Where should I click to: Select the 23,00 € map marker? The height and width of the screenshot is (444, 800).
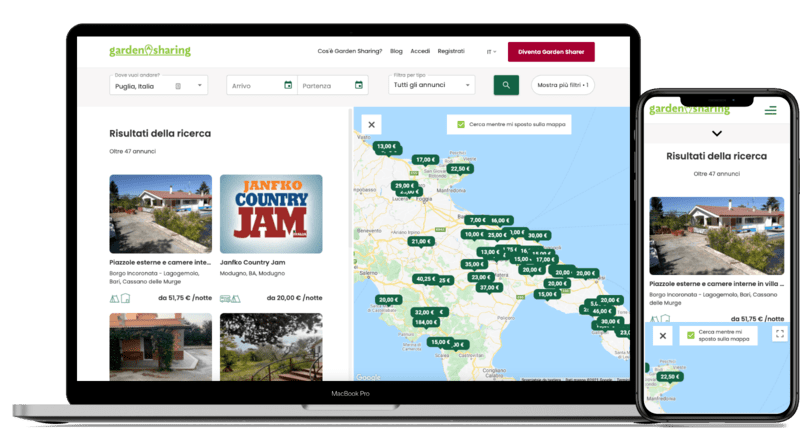coord(481,278)
